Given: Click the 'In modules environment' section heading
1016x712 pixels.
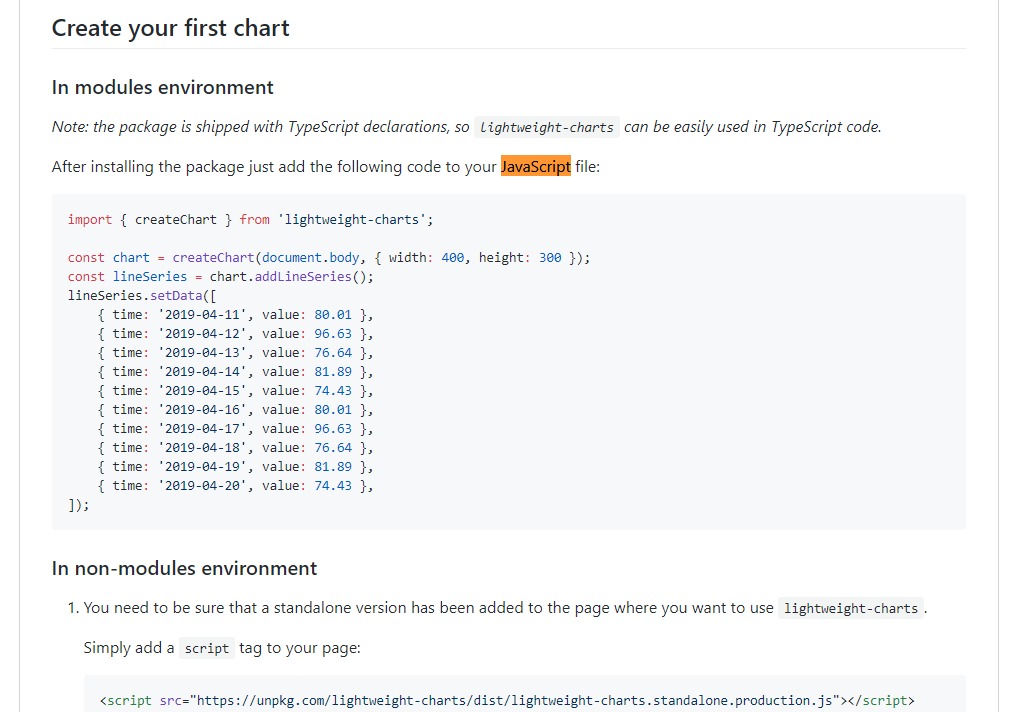Looking at the screenshot, I should click(x=163, y=87).
